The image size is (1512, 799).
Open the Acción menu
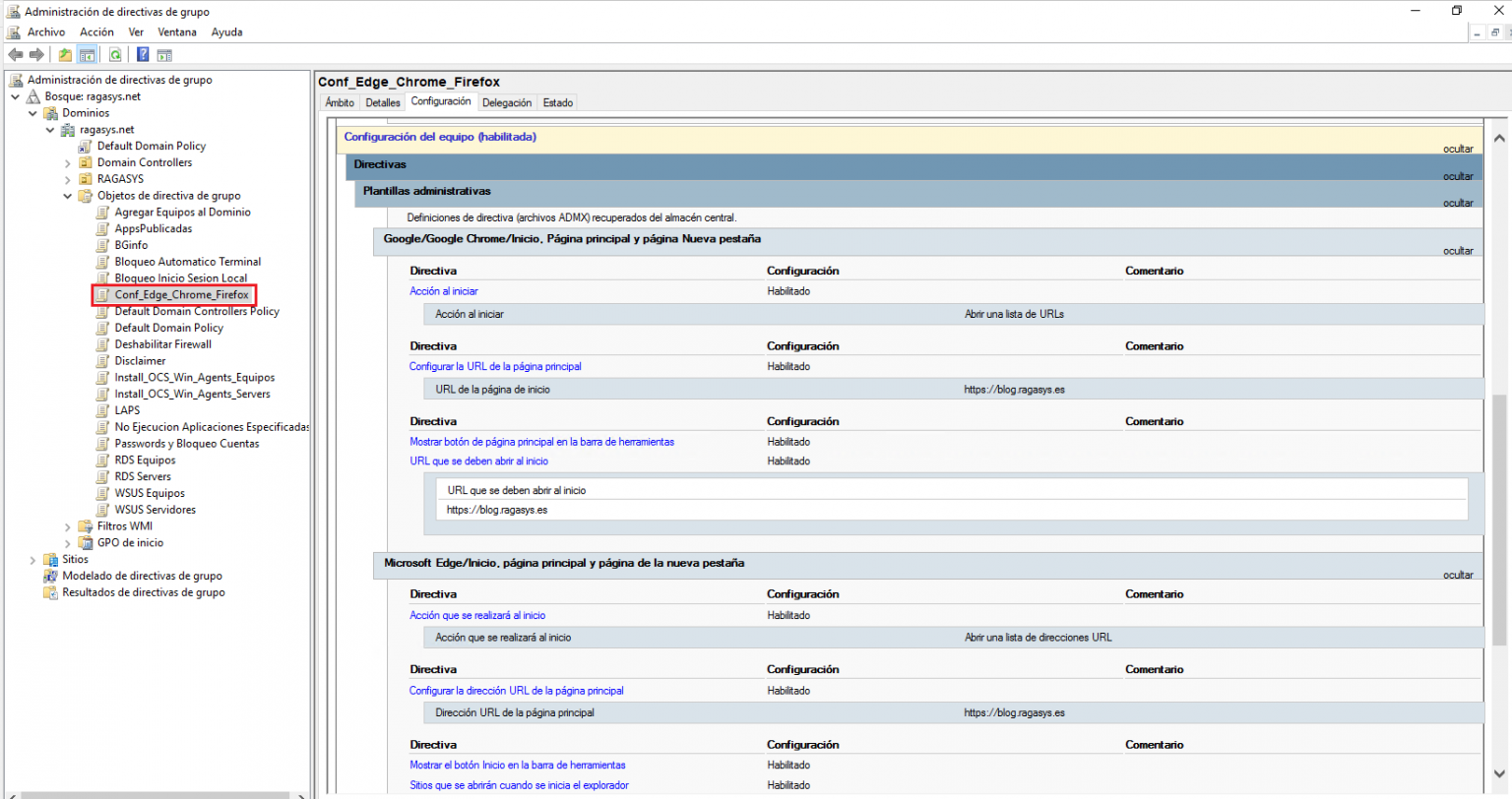tap(96, 31)
